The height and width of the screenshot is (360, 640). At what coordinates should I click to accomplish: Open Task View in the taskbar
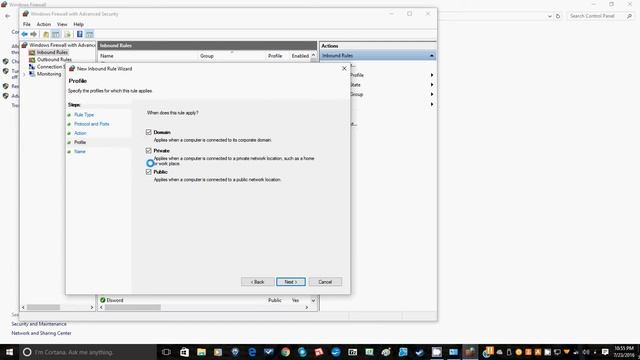point(166,352)
